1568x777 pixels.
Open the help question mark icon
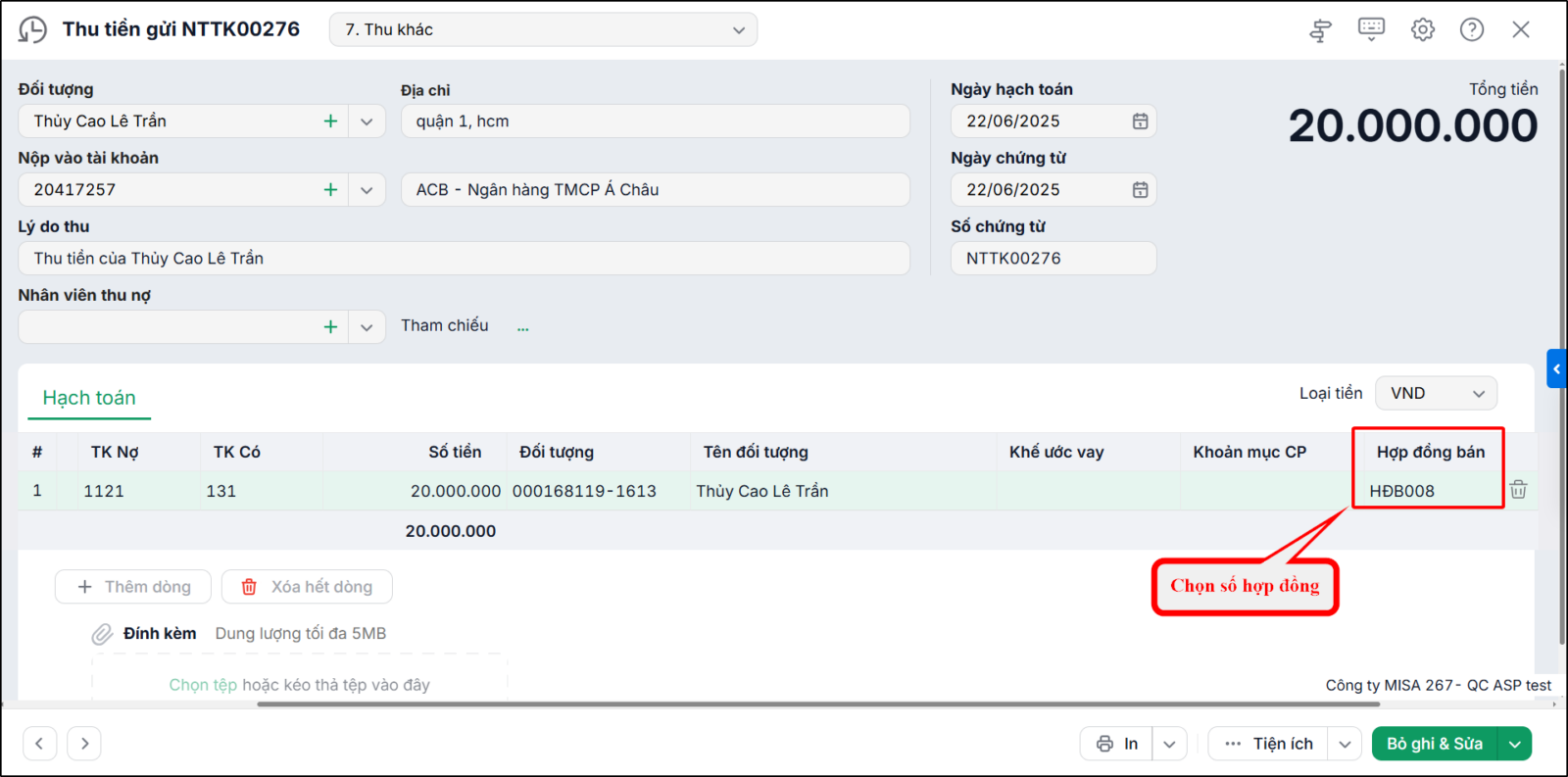[1472, 29]
